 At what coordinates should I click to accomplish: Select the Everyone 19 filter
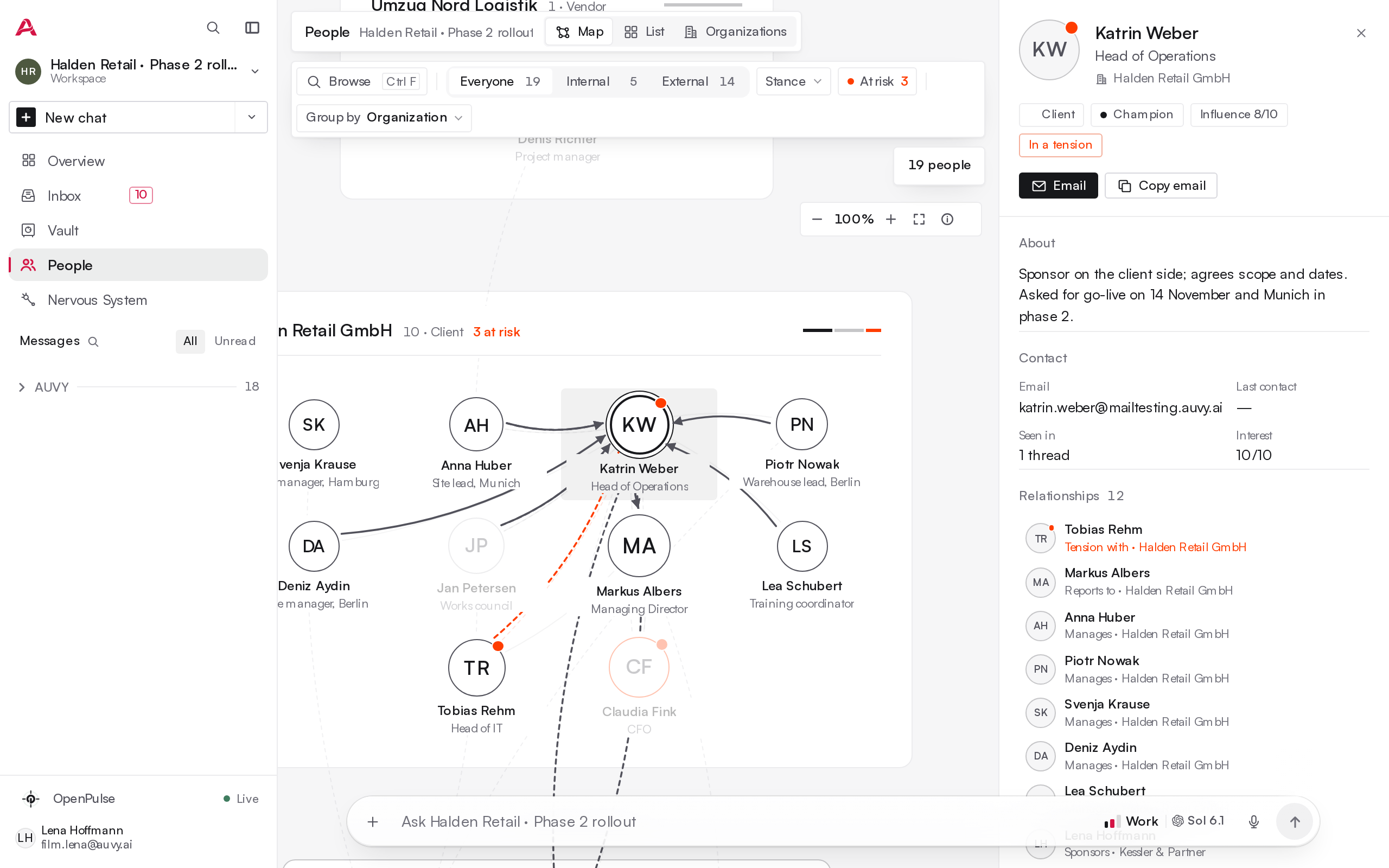(500, 81)
